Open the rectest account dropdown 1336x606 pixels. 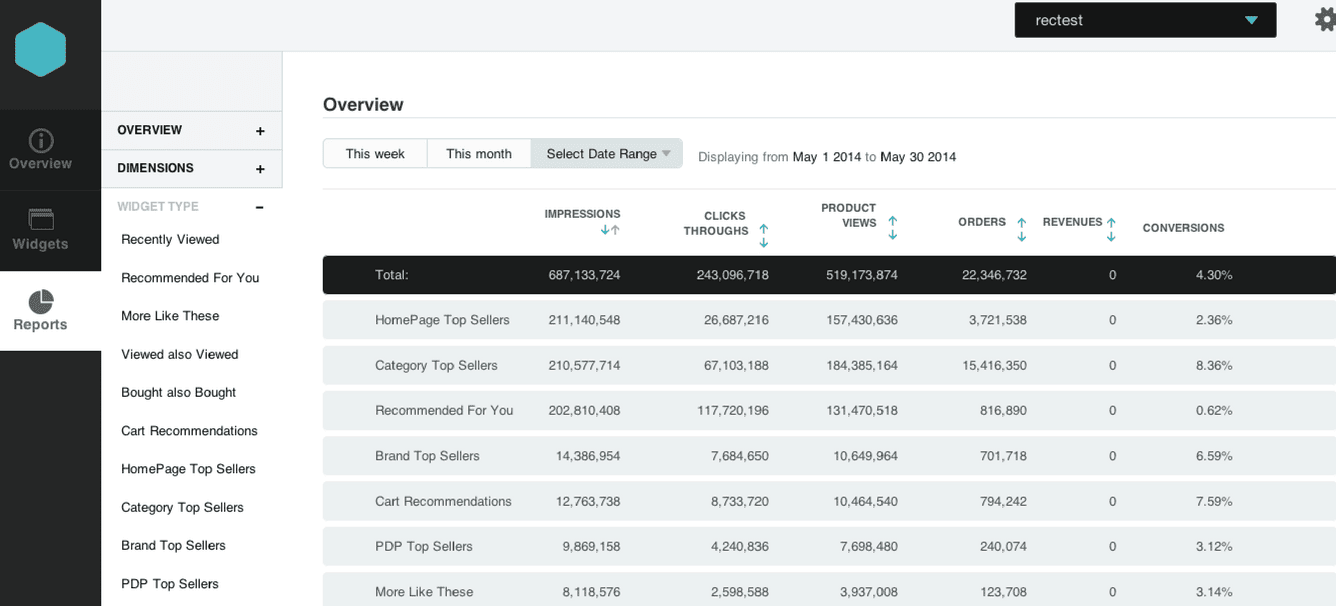point(1145,20)
